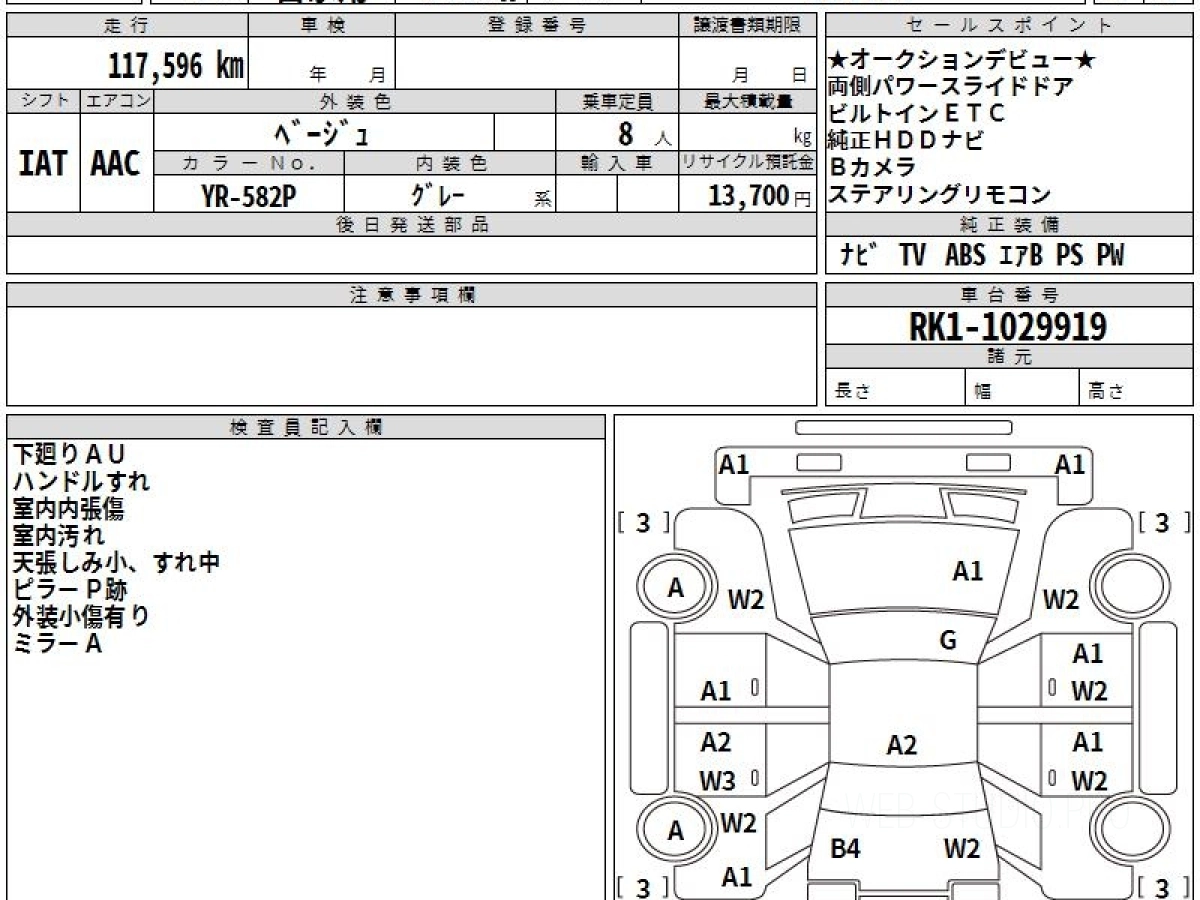Viewport: 1200px width, 900px height.
Task: Click the 乗車定員 header
Action: 617,101
